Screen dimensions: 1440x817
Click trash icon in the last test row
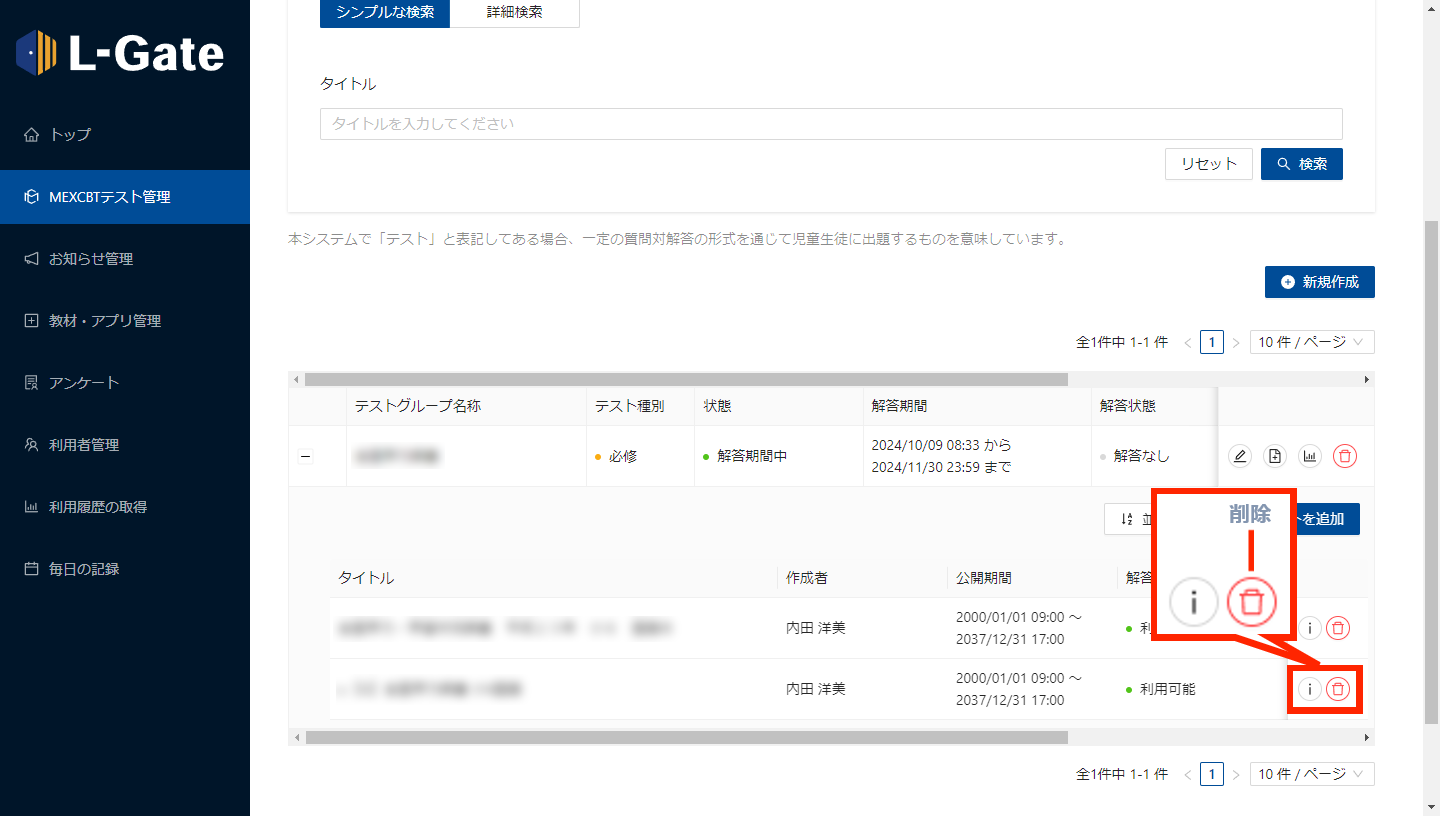1339,689
